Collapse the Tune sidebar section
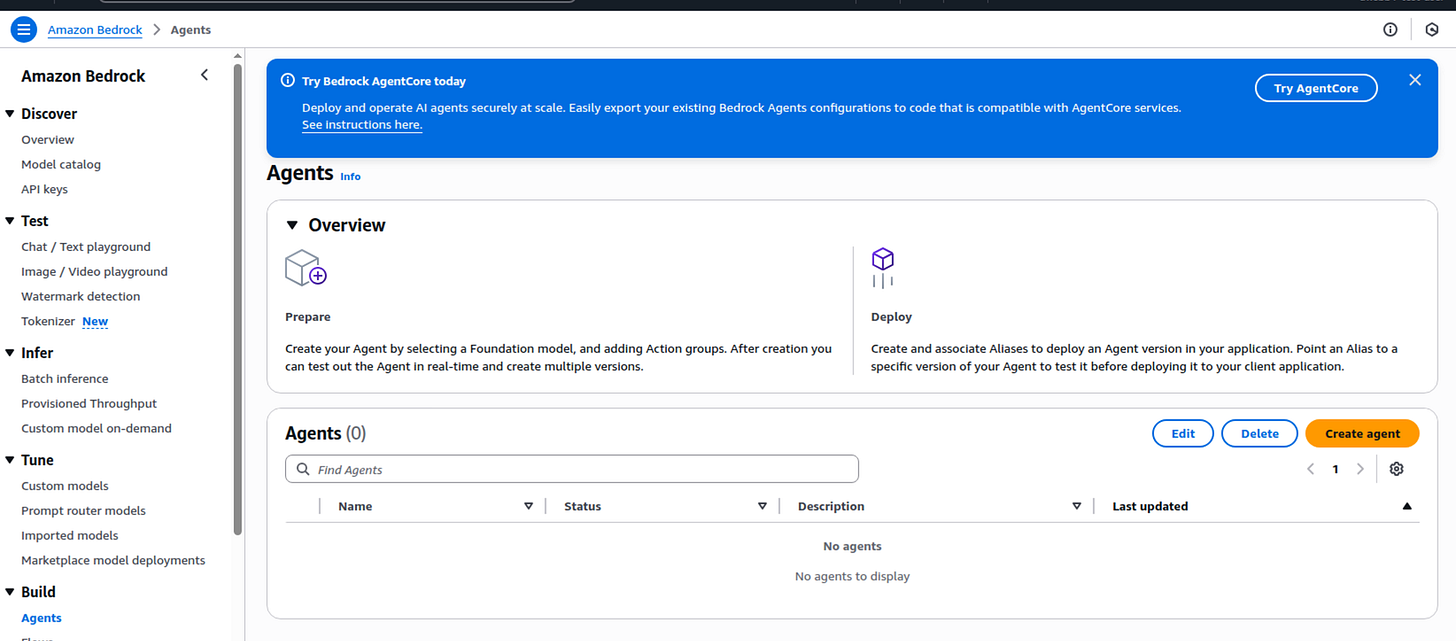Image resolution: width=1456 pixels, height=641 pixels. coord(10,460)
